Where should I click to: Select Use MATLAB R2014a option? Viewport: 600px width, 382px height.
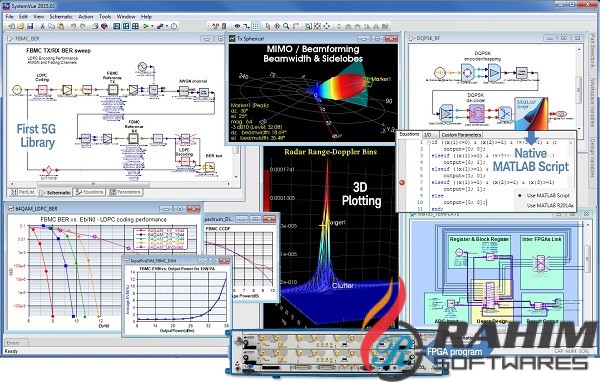tap(550, 206)
